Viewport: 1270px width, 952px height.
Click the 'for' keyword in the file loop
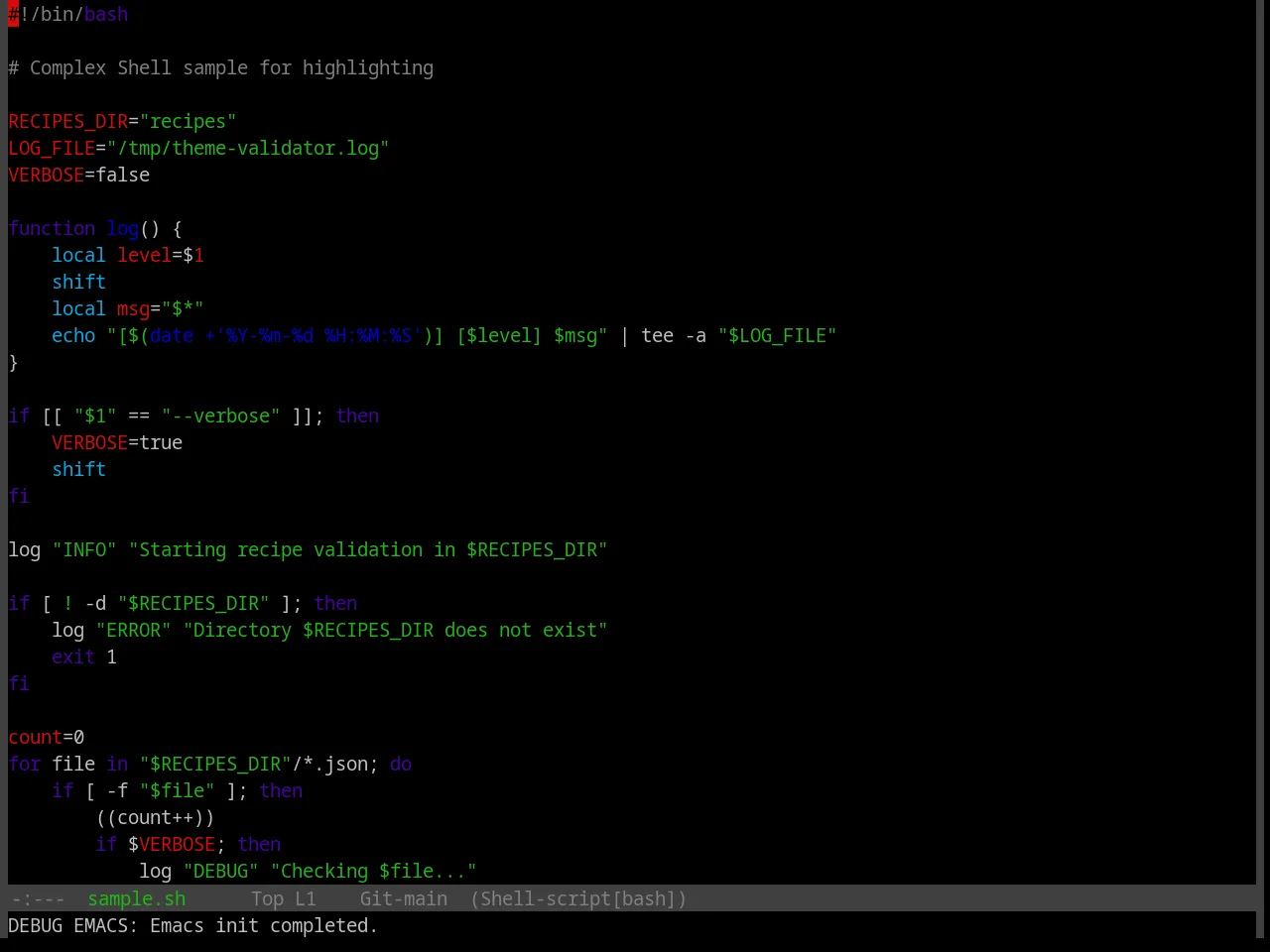click(25, 764)
